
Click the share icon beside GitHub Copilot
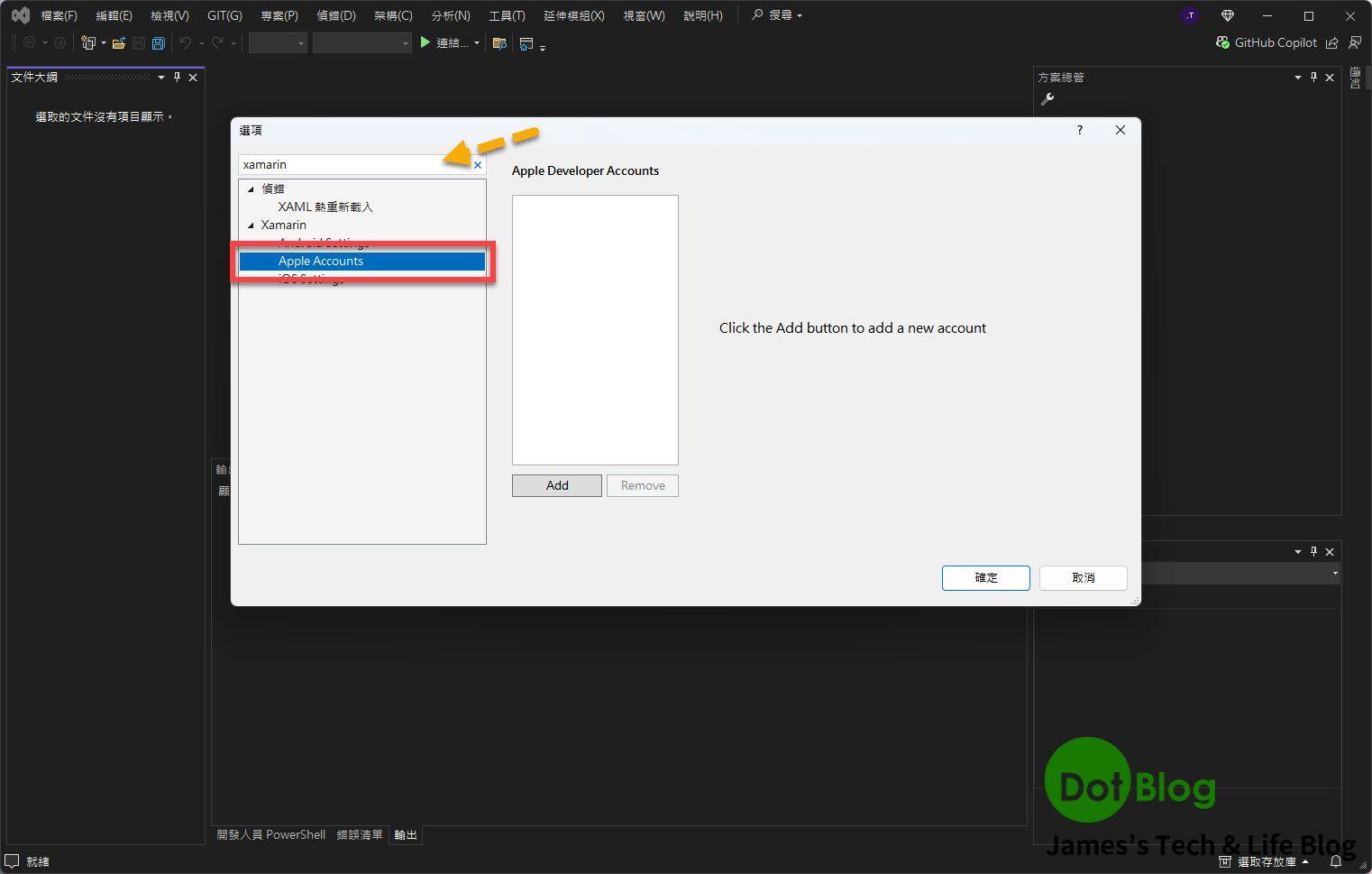[1331, 43]
